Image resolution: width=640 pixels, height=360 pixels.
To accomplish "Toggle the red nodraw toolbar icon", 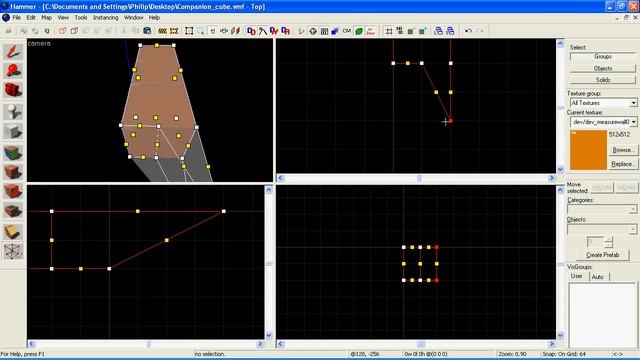I will 371,31.
